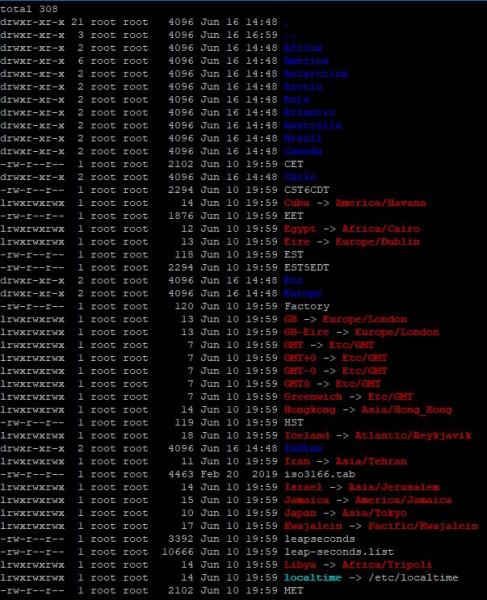487x600 pixels.
Task: Select the Europe directory name
Action: coord(303,293)
